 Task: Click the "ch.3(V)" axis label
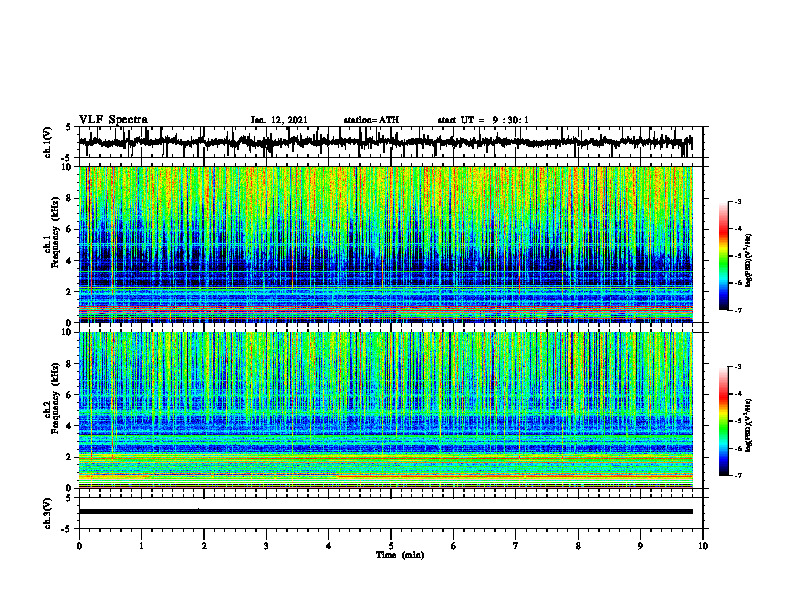[48, 514]
